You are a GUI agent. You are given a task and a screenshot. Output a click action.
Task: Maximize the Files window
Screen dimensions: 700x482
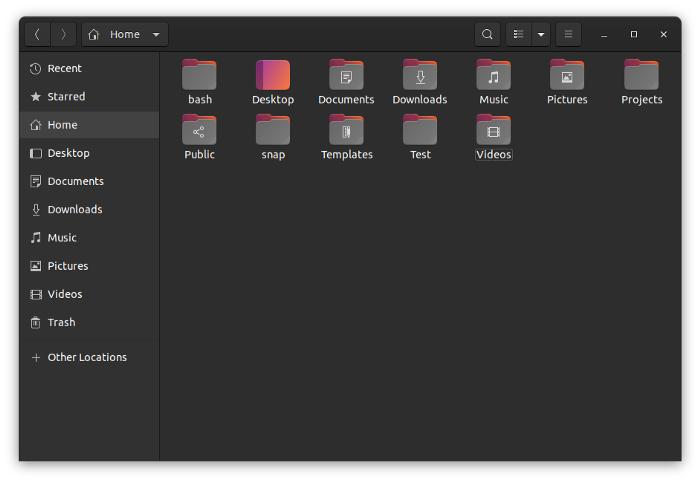pos(634,34)
